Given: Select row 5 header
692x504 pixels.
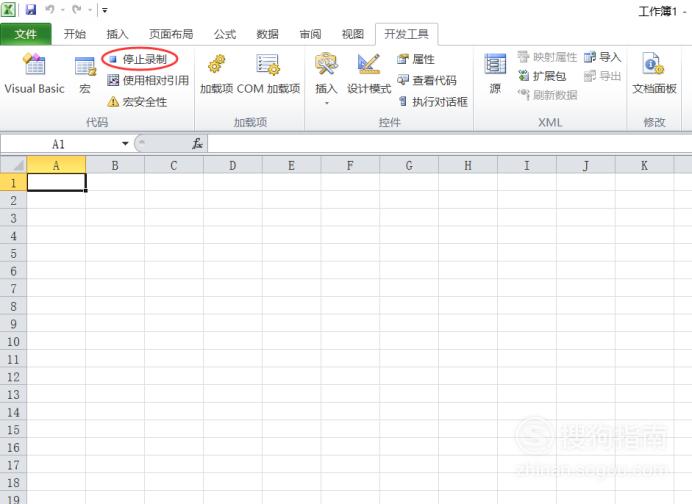Looking at the screenshot, I should [13, 253].
